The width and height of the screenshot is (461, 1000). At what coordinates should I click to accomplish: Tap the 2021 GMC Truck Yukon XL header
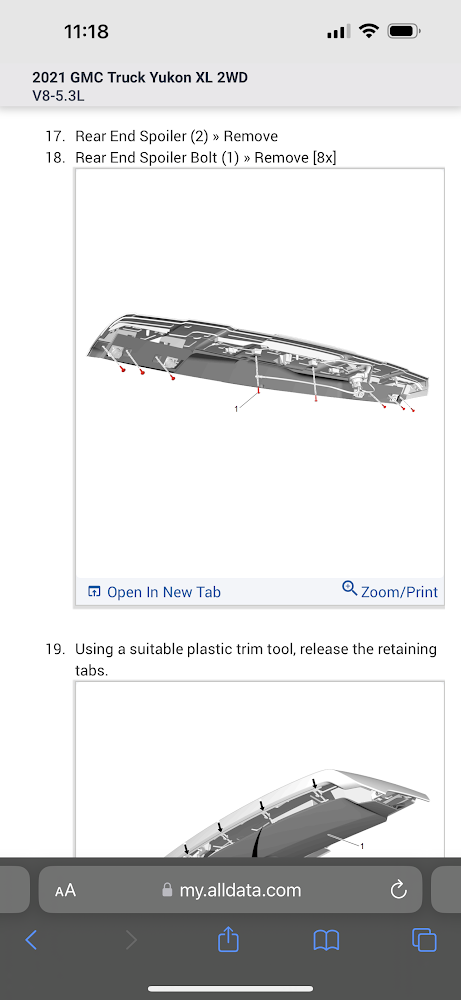(140, 78)
